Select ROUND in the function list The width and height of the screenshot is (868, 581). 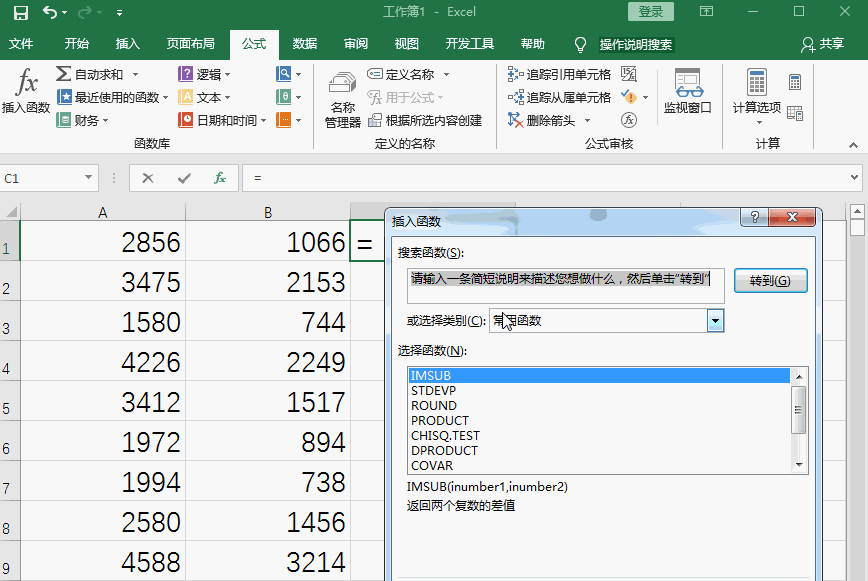(x=435, y=406)
